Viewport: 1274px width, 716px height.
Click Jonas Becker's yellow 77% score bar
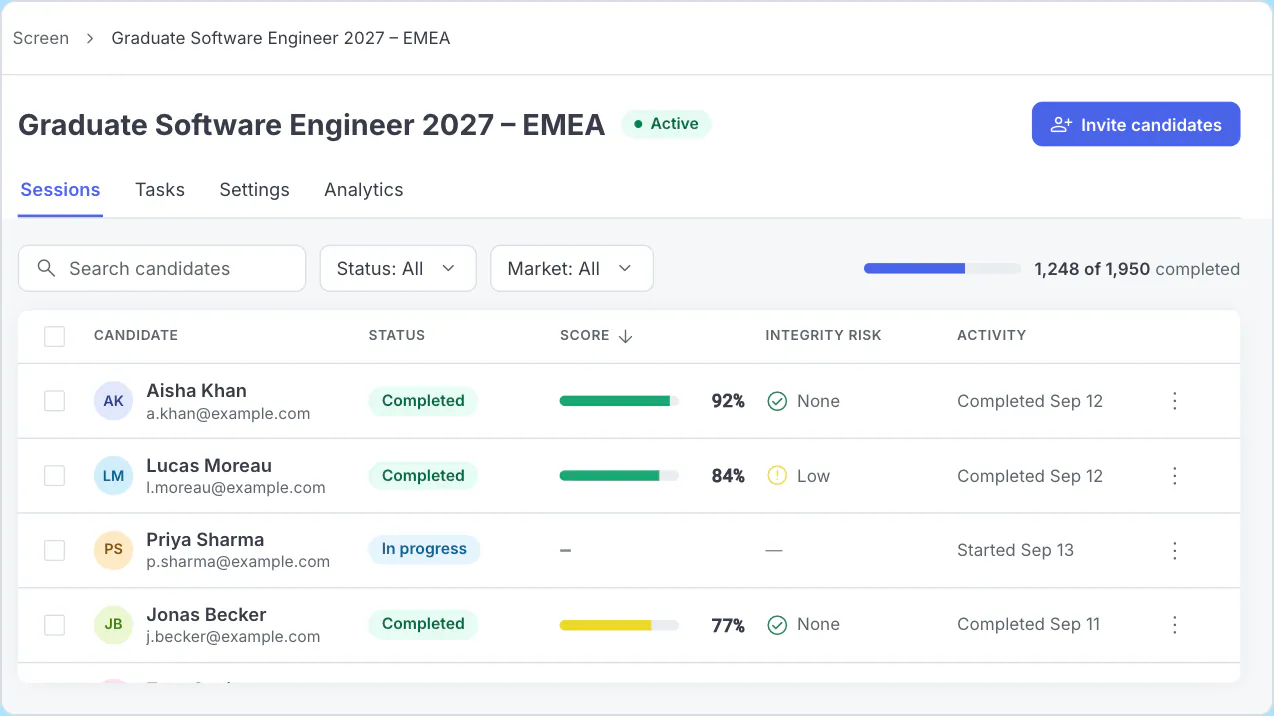[619, 625]
